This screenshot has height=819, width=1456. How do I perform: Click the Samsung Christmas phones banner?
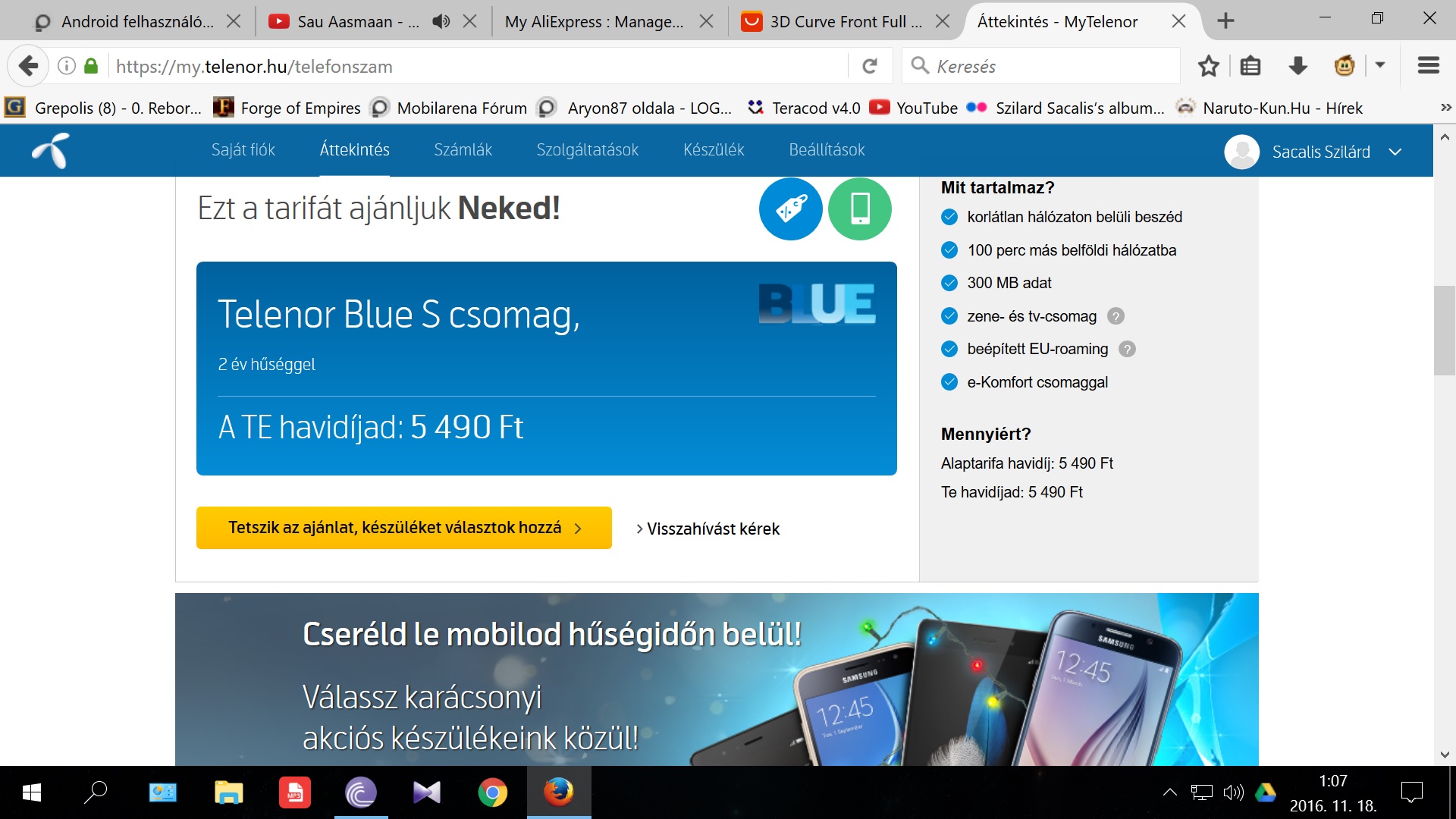[x=717, y=679]
